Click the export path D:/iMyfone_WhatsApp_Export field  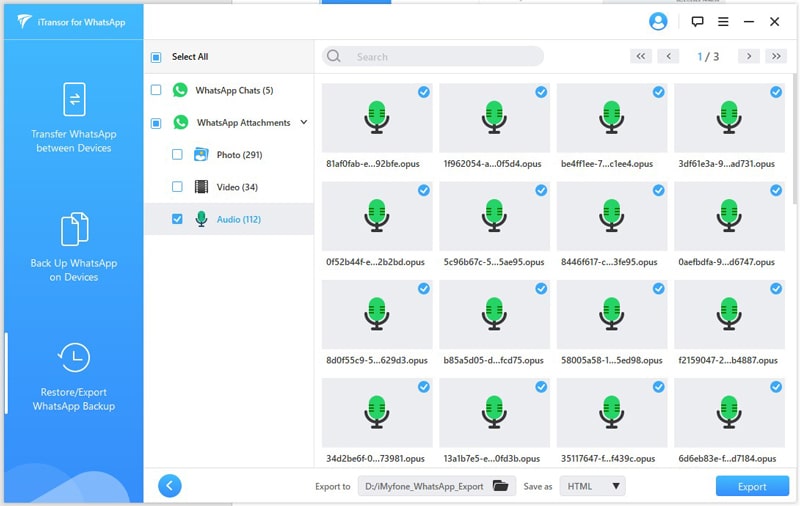click(437, 486)
